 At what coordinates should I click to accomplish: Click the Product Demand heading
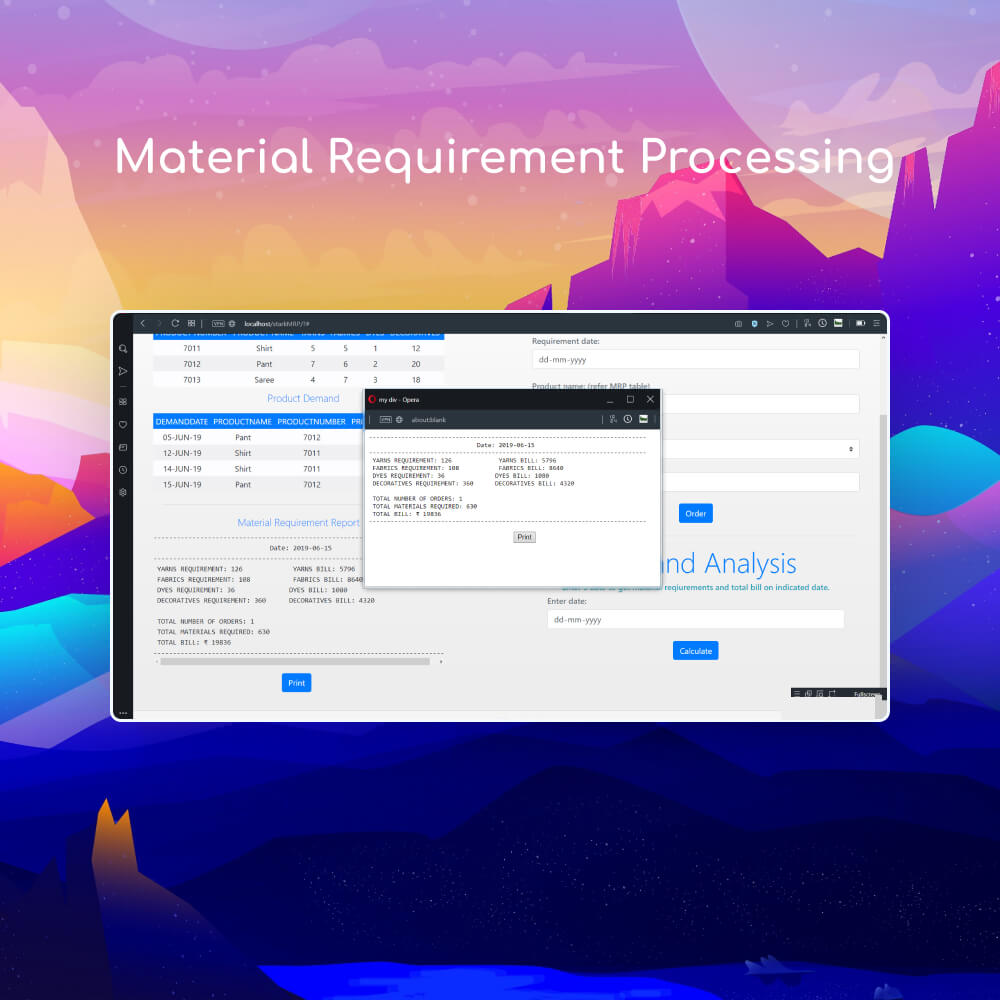[303, 399]
